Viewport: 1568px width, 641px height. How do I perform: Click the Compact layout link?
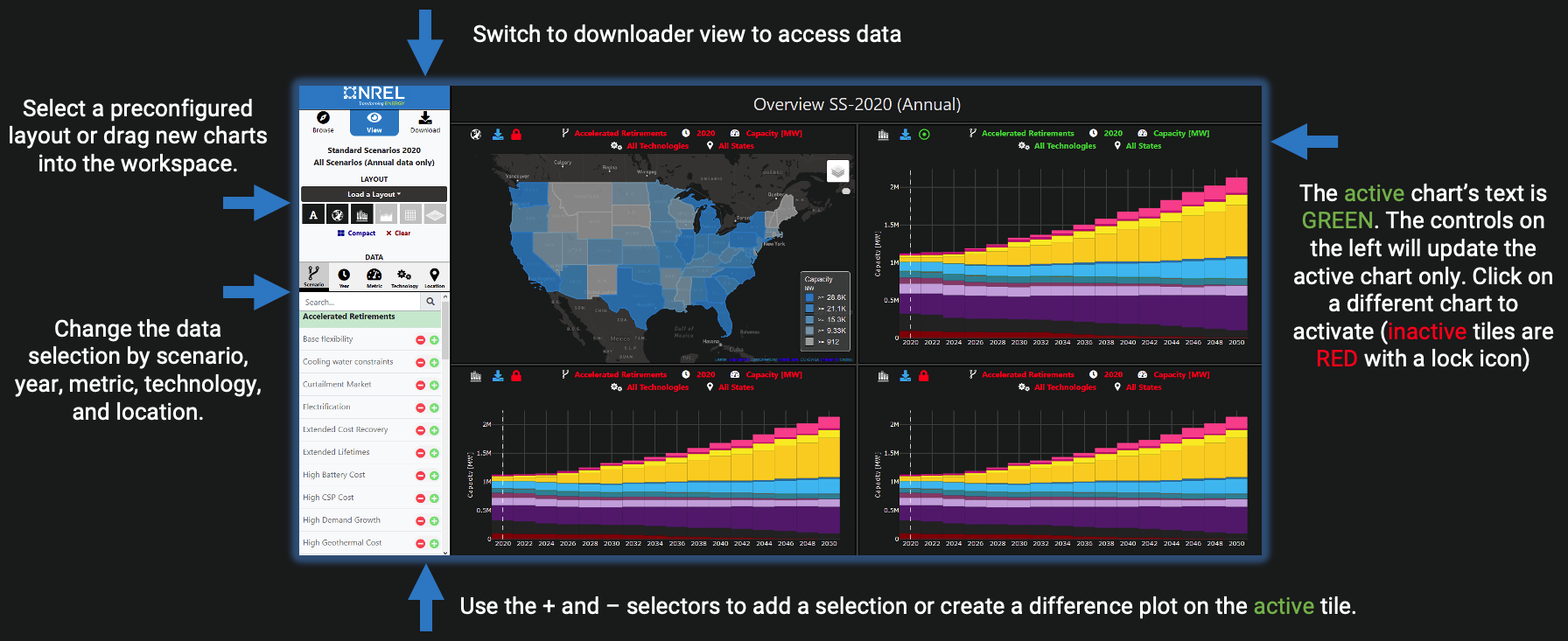tap(356, 233)
